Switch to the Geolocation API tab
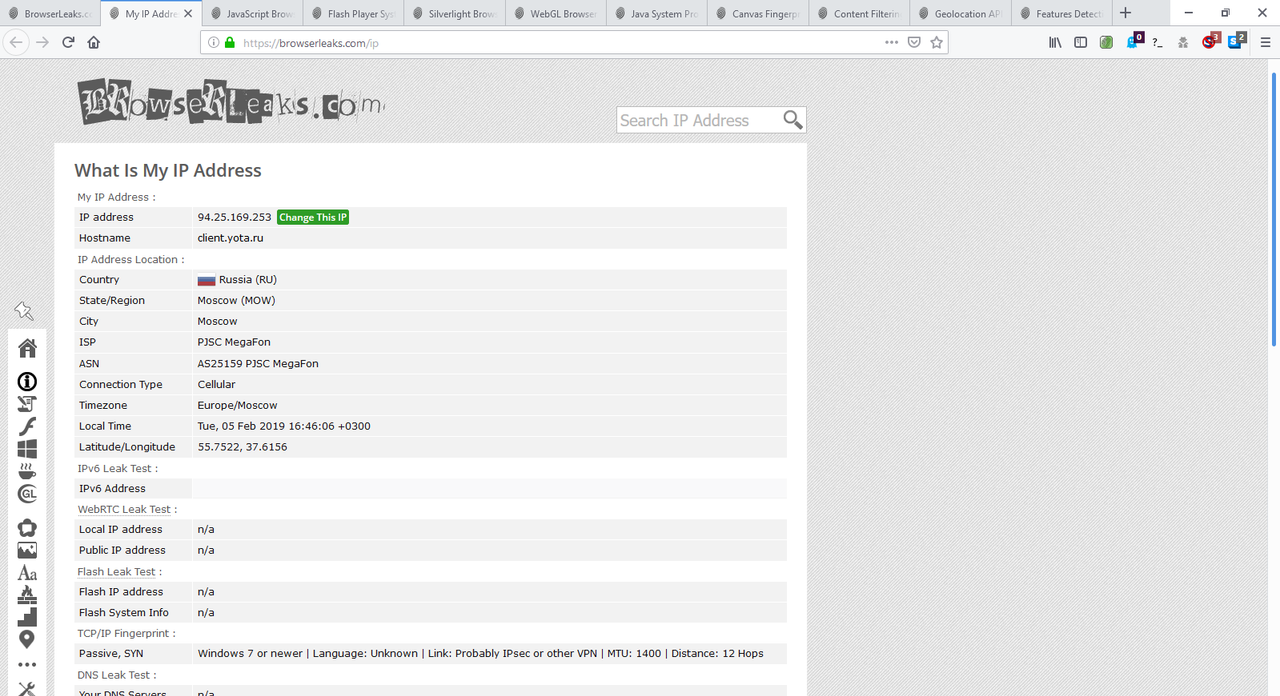The height and width of the screenshot is (696, 1280). click(960, 14)
